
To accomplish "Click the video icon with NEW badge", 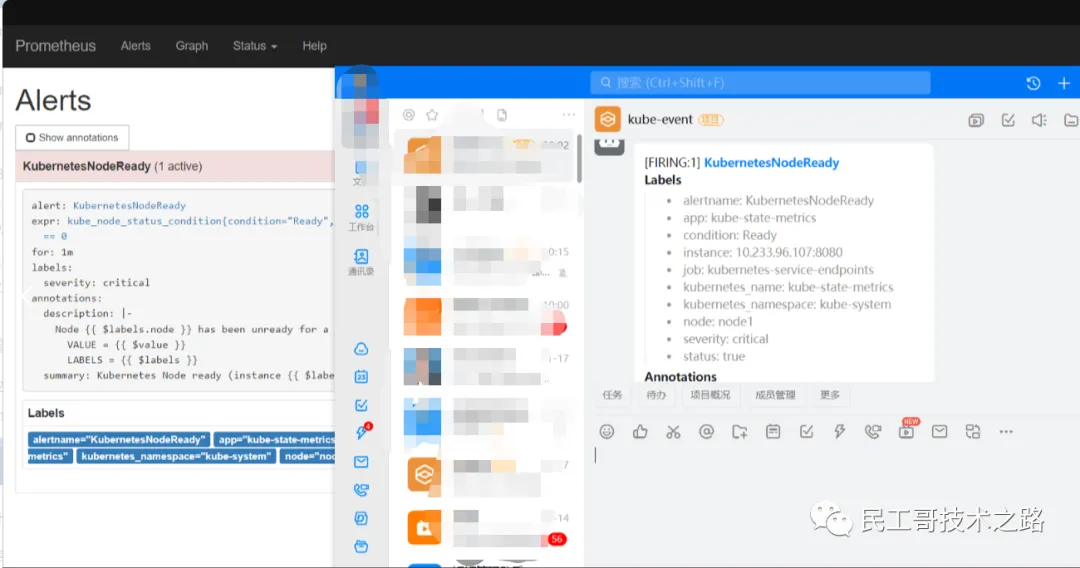I will tap(907, 430).
